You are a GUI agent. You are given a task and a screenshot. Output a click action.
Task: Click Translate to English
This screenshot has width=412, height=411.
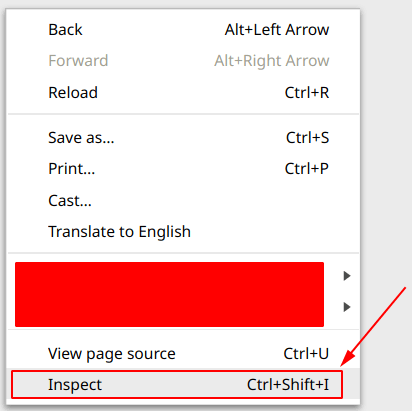pyautogui.click(x=183, y=232)
